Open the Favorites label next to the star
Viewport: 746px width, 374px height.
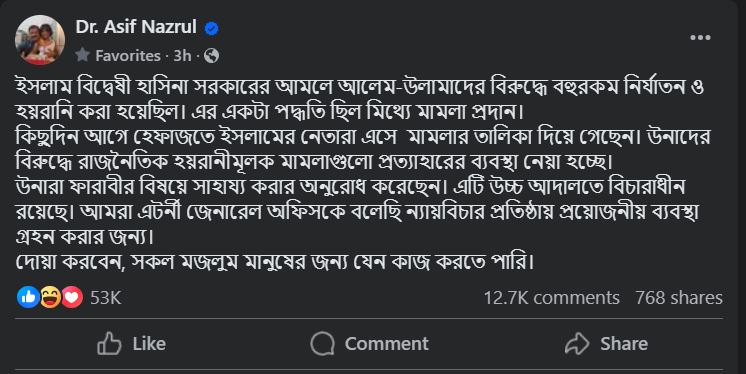point(128,56)
